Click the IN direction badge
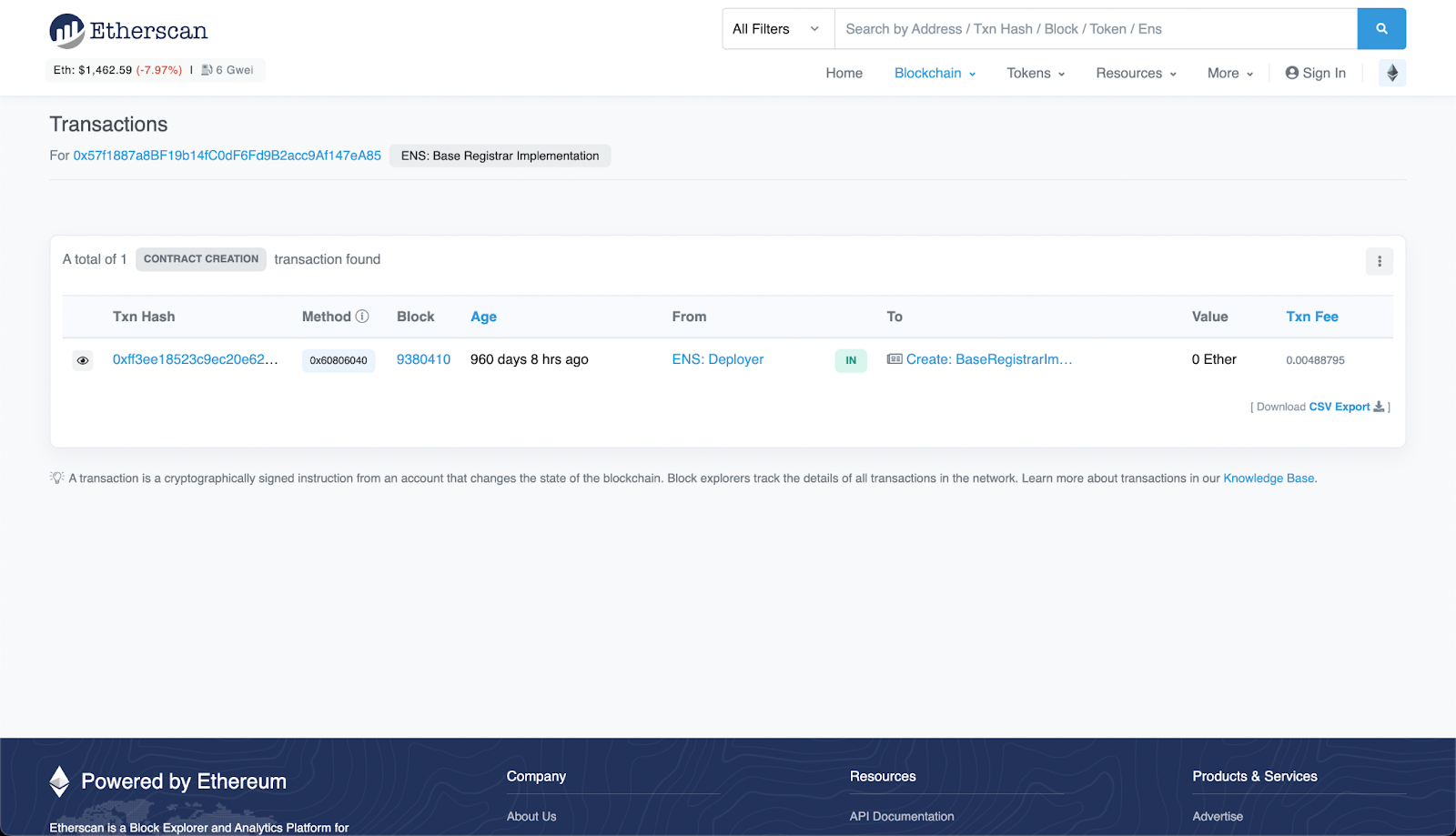 click(x=851, y=360)
